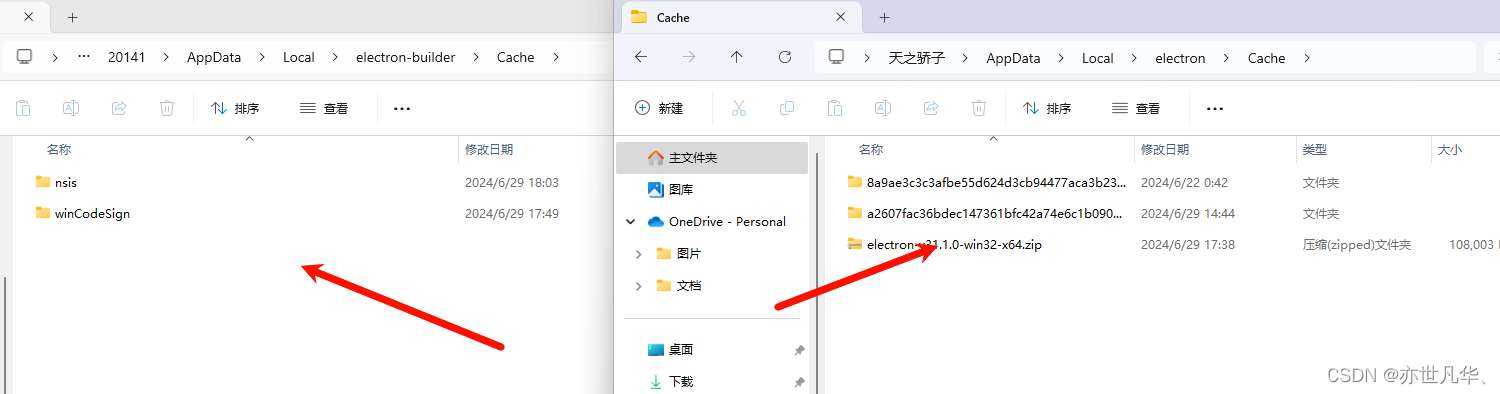The width and height of the screenshot is (1500, 394).
Task: Click Rename icon in right window toolbar
Action: tap(883, 108)
